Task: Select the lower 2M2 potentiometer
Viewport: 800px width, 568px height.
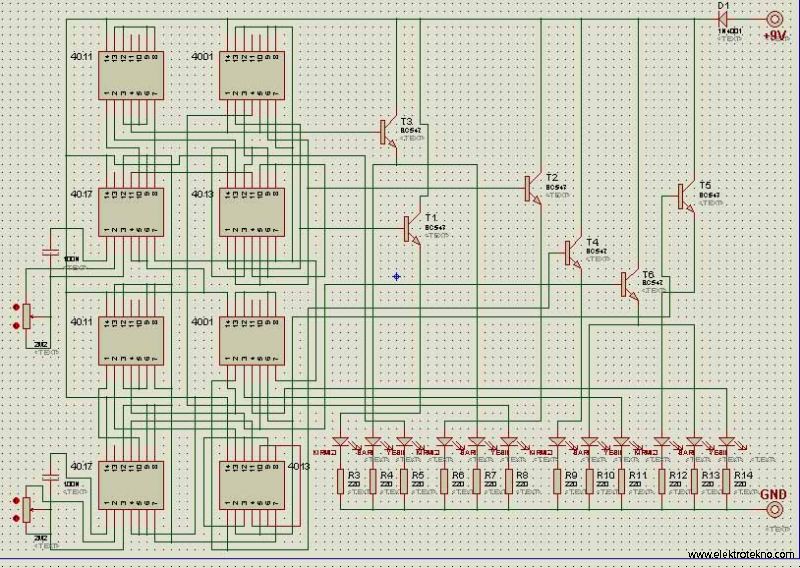Action: coord(27,509)
